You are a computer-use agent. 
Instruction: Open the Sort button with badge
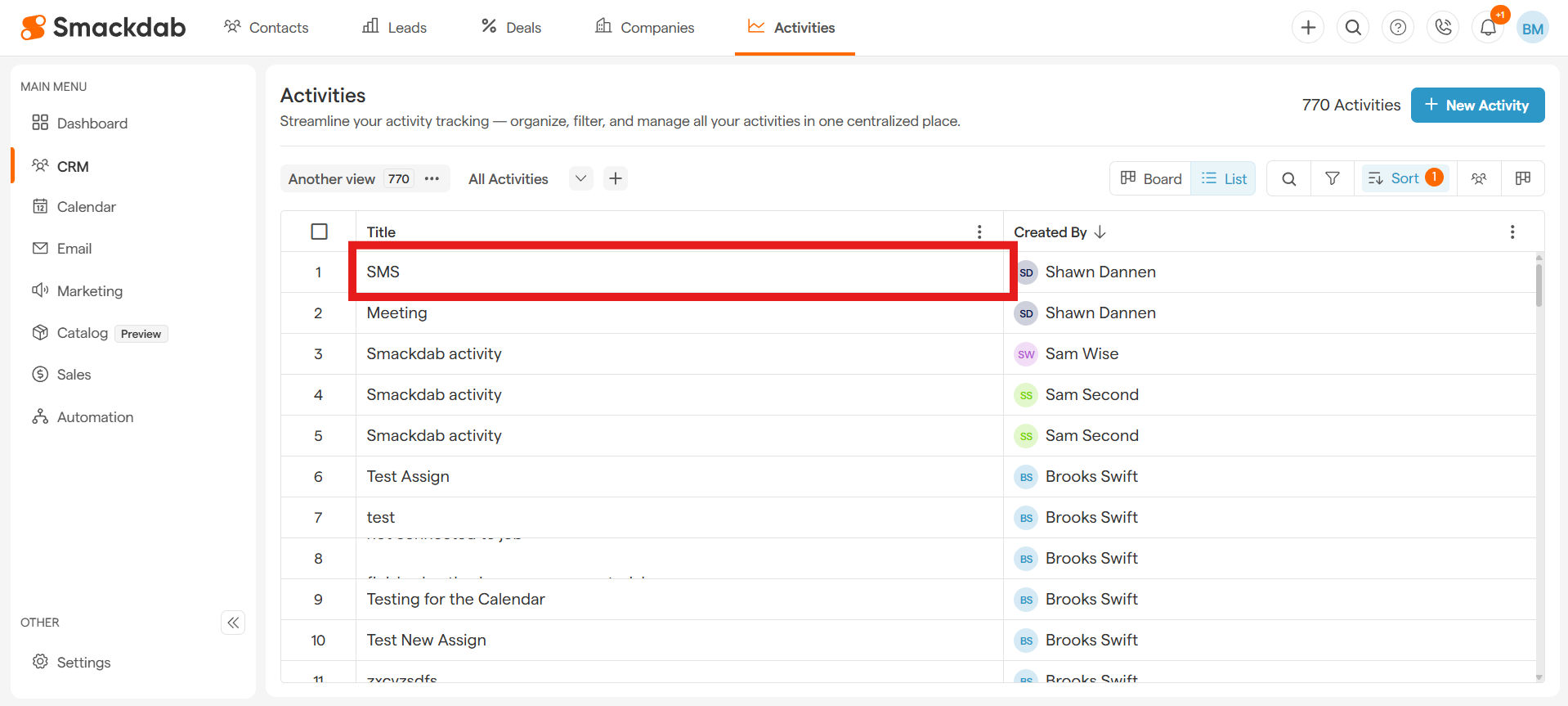(x=1405, y=178)
